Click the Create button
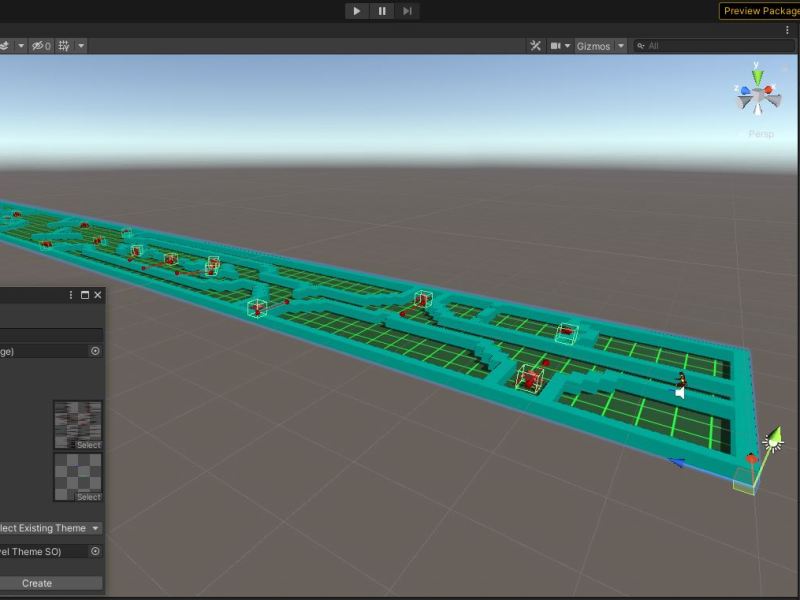This screenshot has height=600, width=800. [x=37, y=583]
